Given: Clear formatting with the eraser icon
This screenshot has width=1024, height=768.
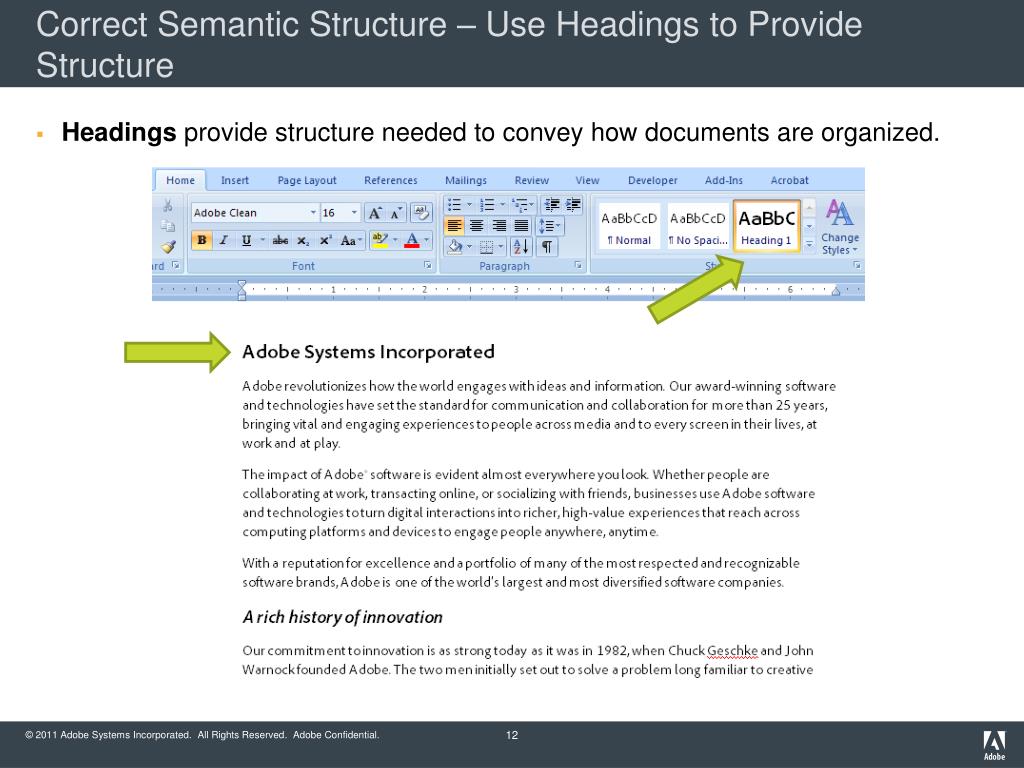Looking at the screenshot, I should point(421,212).
